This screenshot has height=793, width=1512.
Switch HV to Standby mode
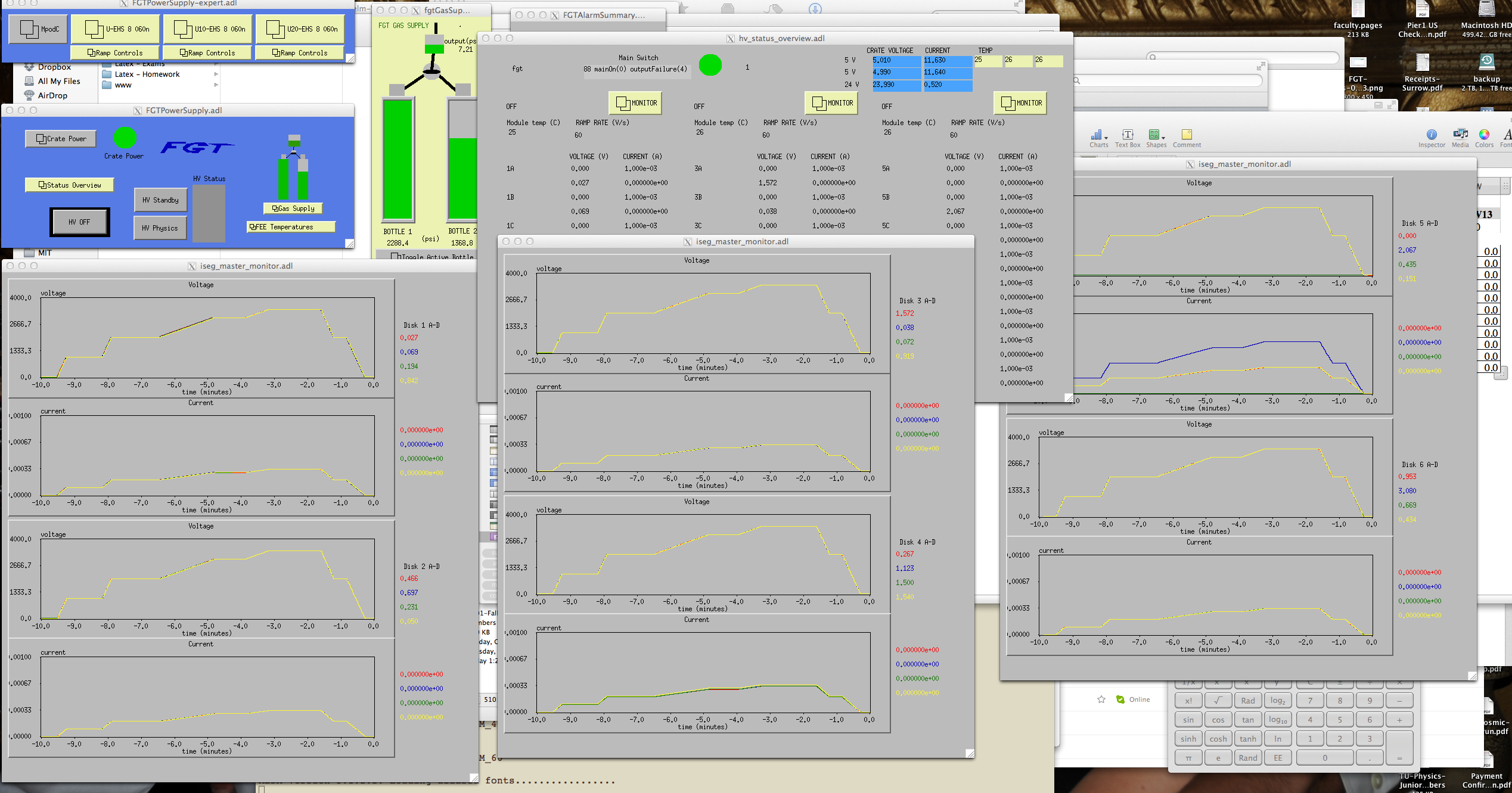click(x=160, y=200)
